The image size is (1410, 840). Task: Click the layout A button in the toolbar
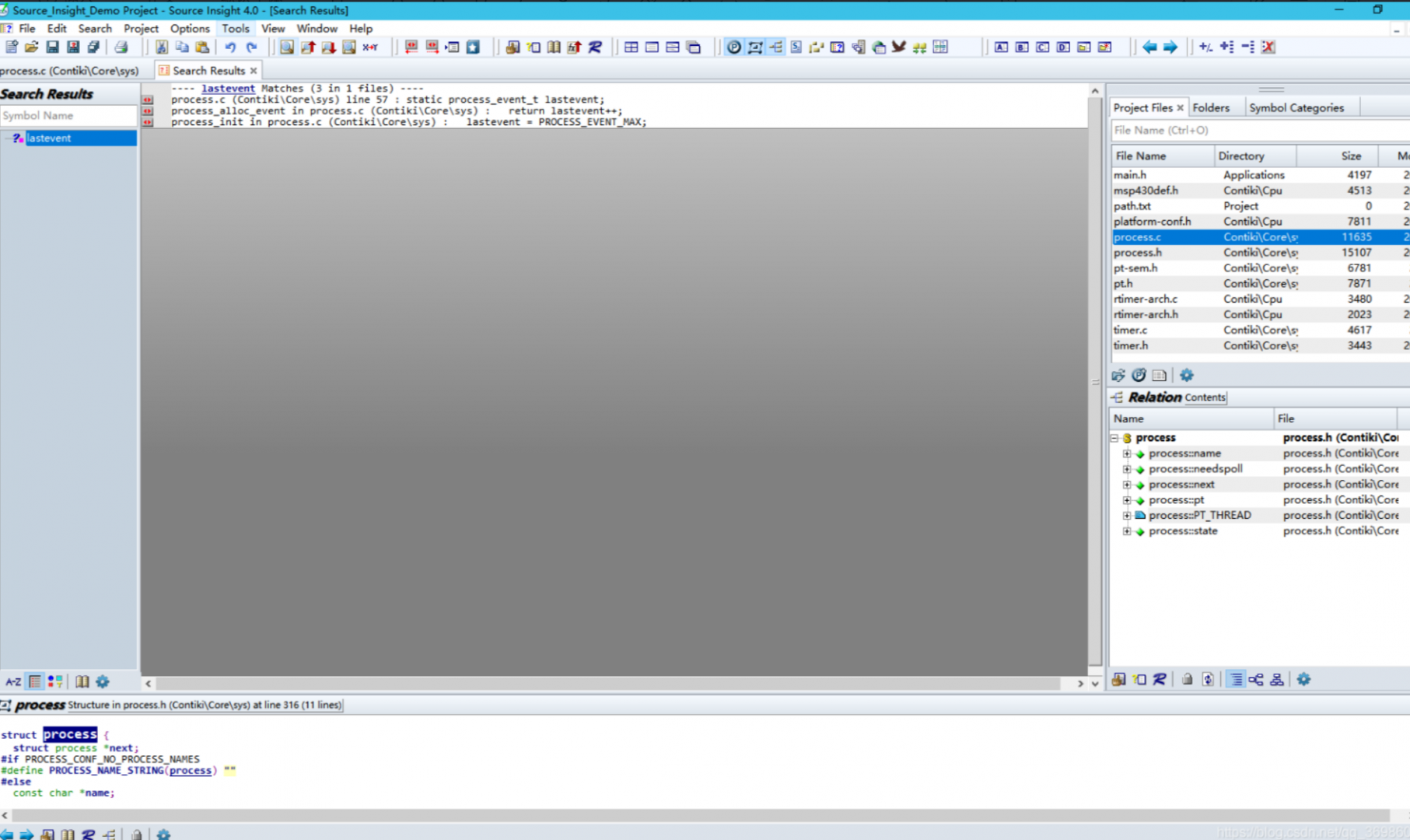click(x=1002, y=47)
